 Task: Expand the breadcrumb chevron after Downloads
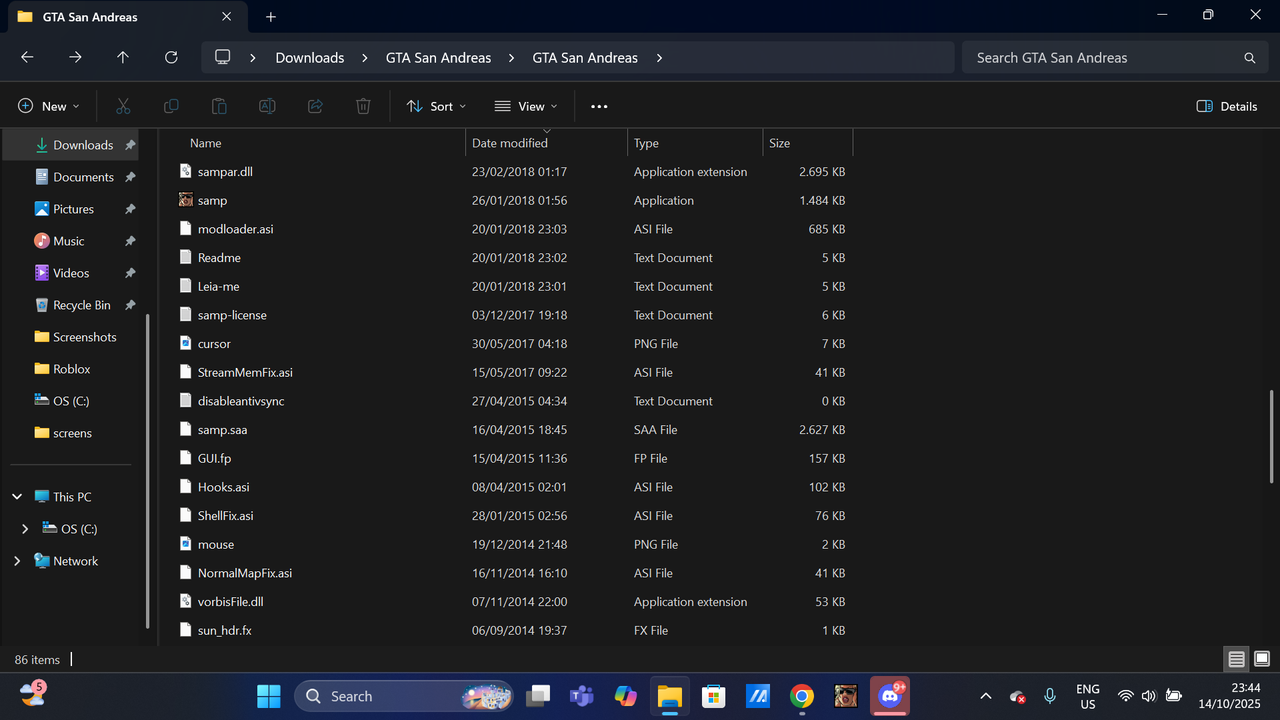365,58
